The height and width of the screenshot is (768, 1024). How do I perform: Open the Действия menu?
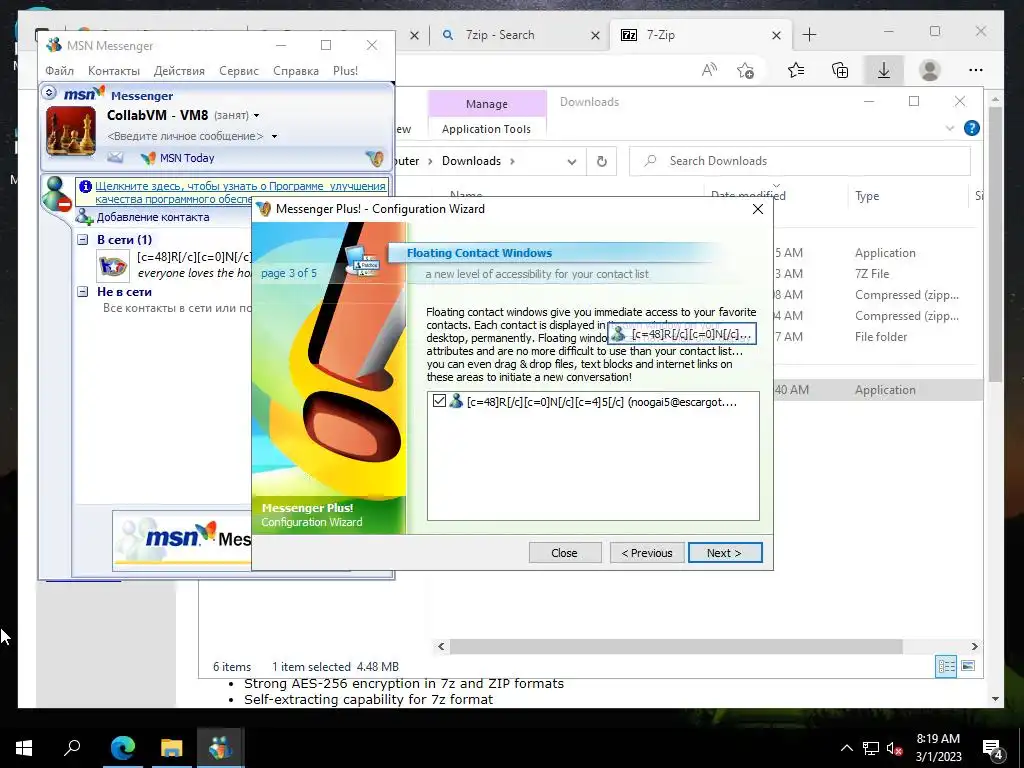(x=179, y=71)
